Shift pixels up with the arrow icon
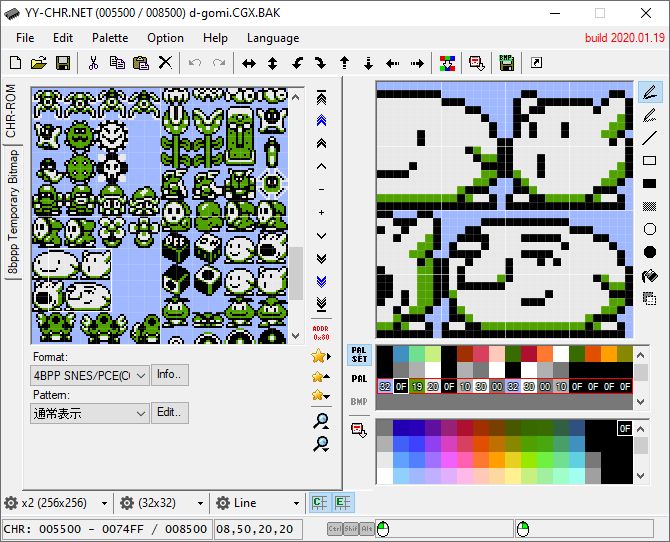Viewport: 670px width, 542px height. pos(344,64)
